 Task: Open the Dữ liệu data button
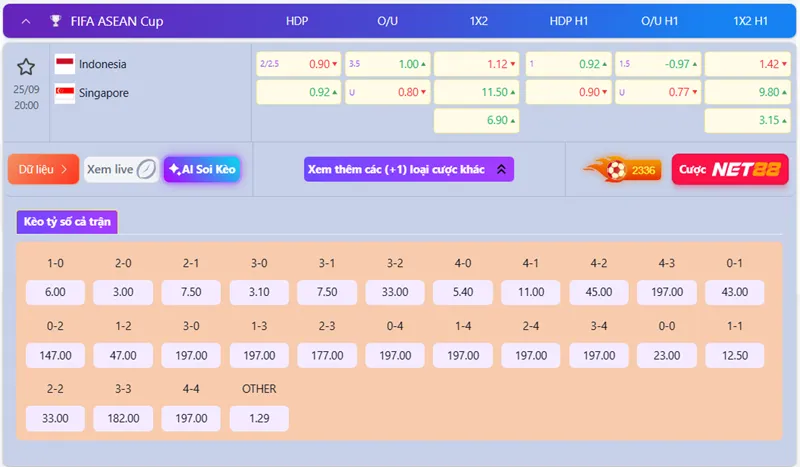[x=43, y=169]
